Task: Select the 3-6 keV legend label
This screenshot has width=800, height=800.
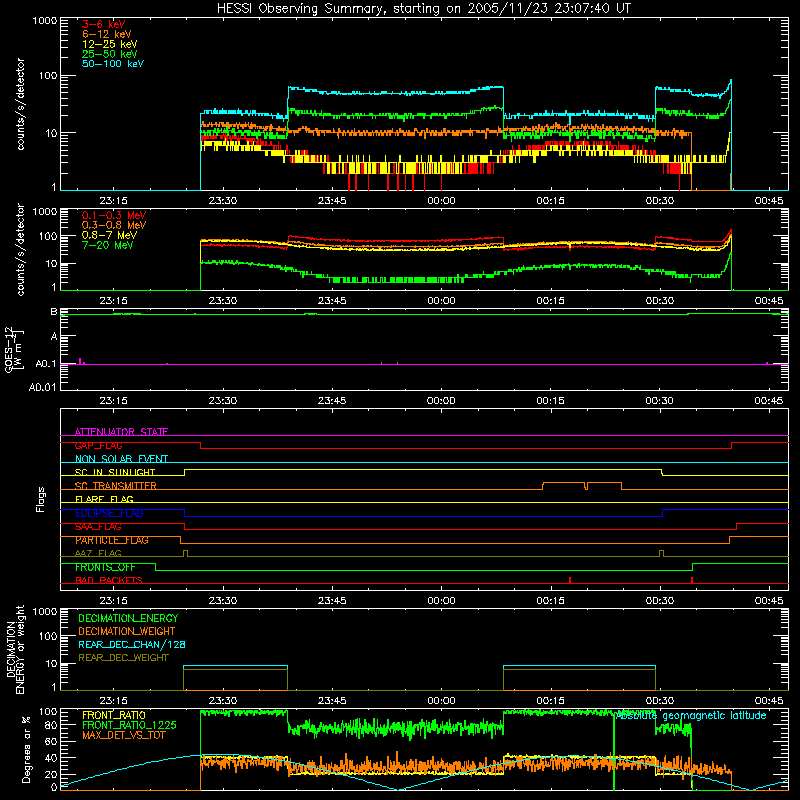Action: [104, 24]
